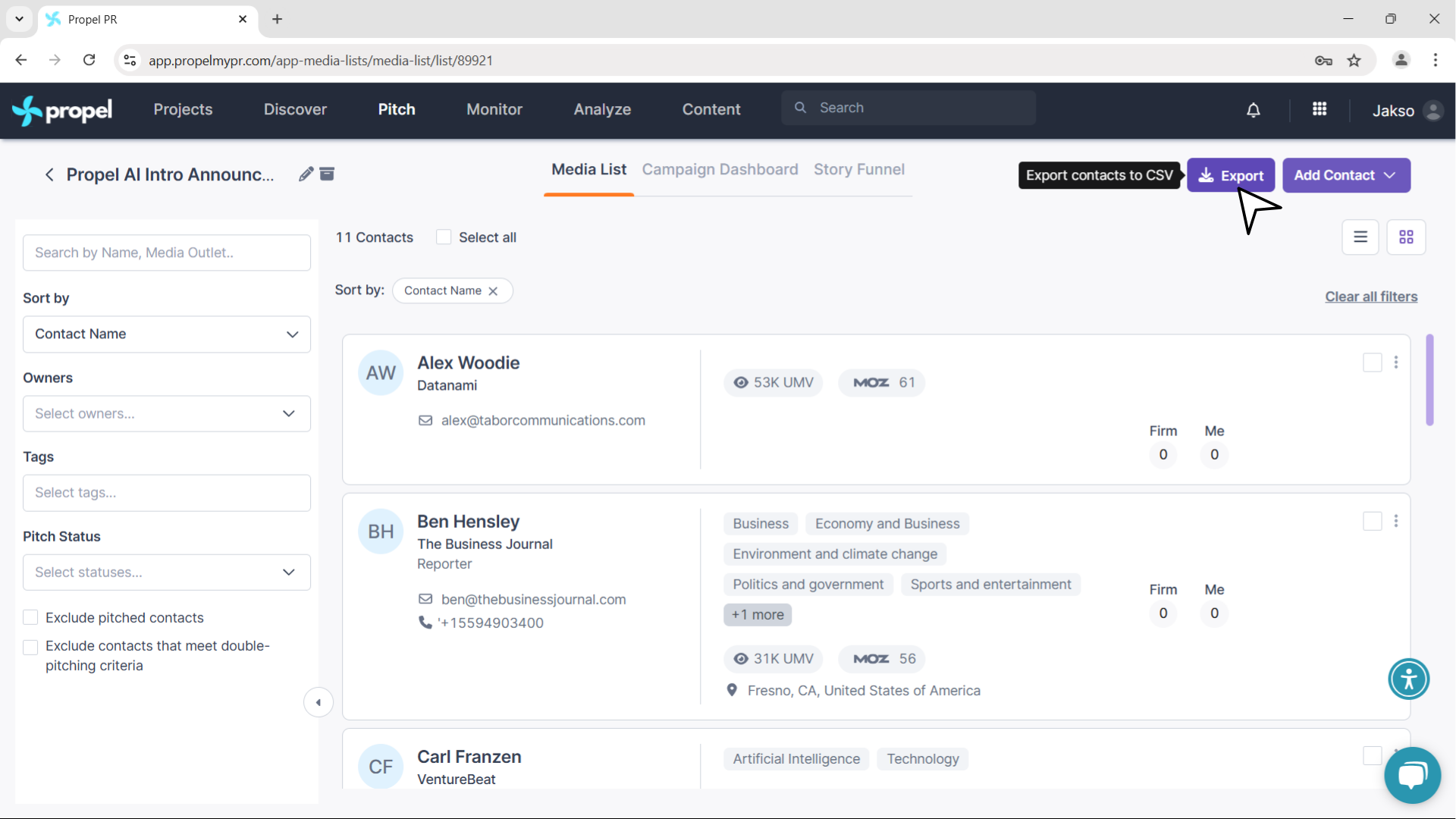Image resolution: width=1456 pixels, height=819 pixels.
Task: Focus the top Search bar
Action: pyautogui.click(x=908, y=108)
